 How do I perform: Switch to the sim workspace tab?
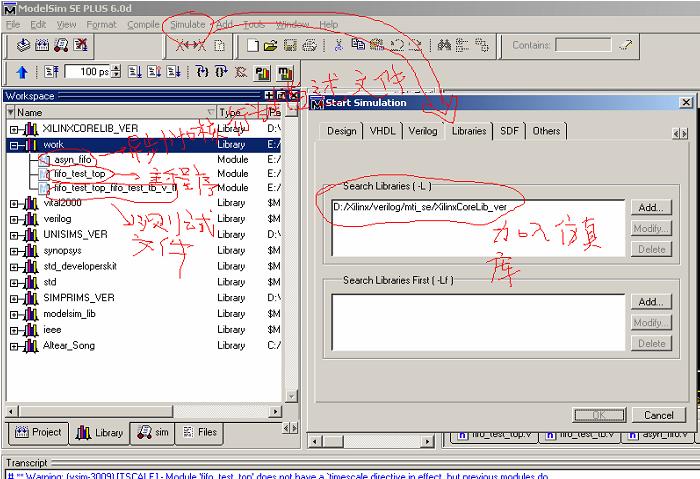(x=153, y=433)
